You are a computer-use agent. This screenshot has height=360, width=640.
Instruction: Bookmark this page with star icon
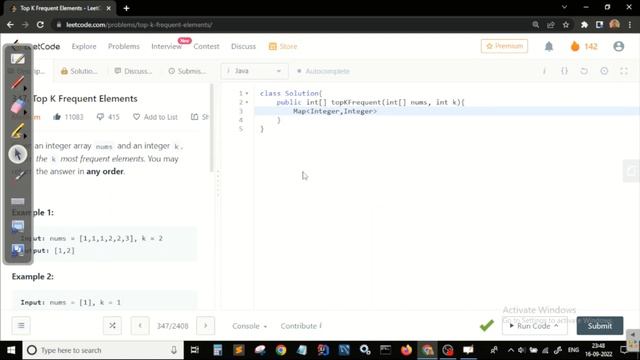566,24
